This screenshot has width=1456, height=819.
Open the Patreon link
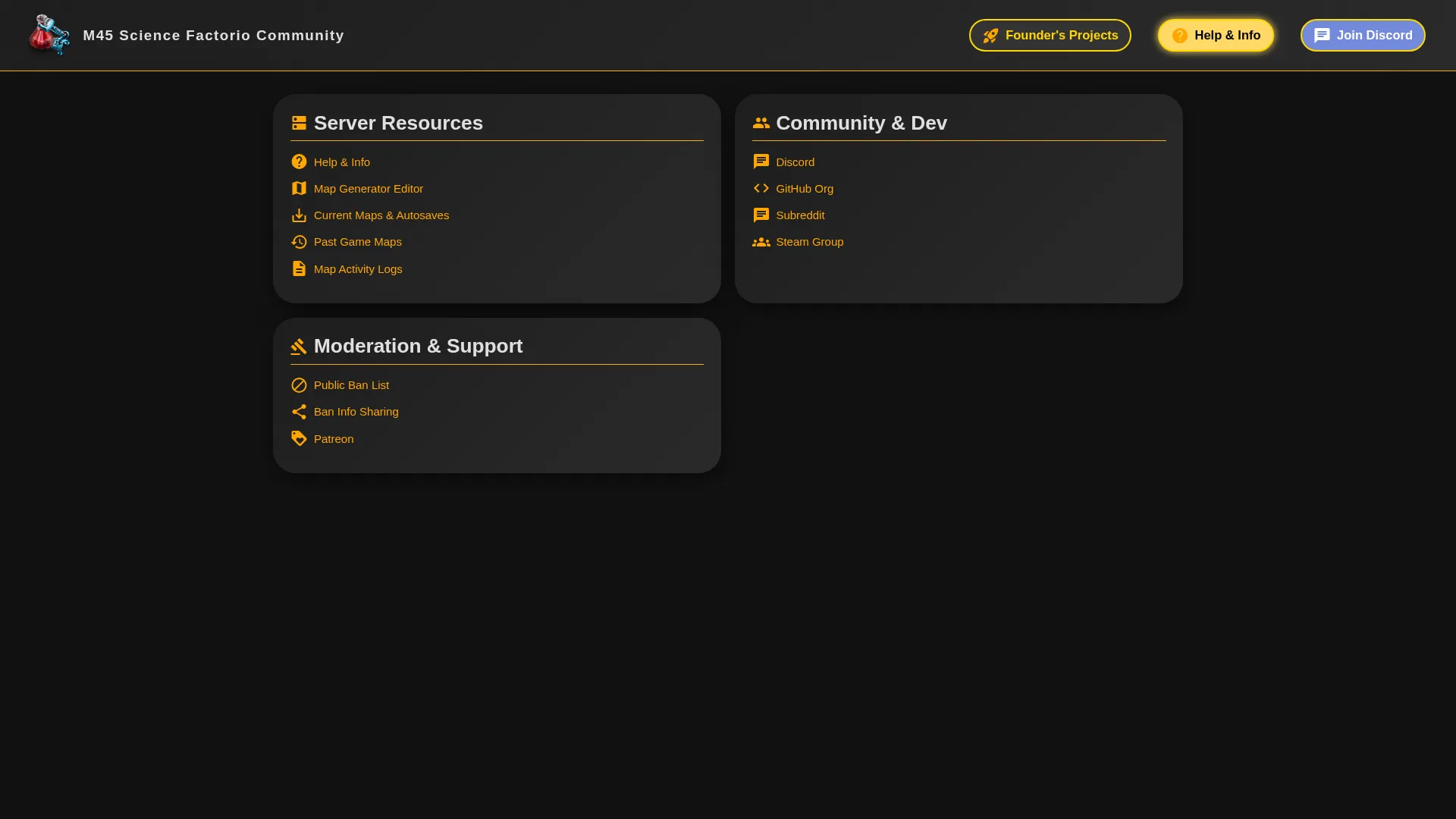pyautogui.click(x=334, y=439)
